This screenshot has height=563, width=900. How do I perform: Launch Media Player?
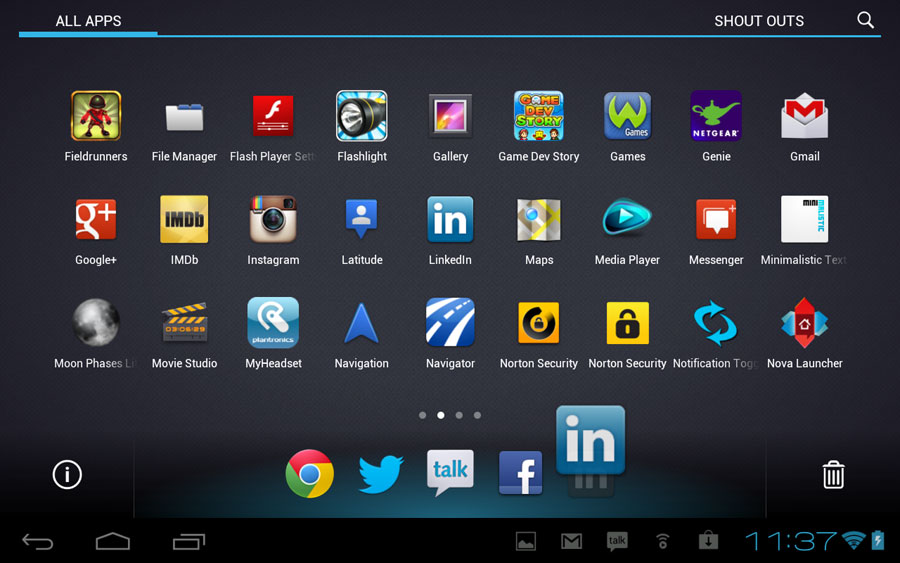(x=627, y=218)
